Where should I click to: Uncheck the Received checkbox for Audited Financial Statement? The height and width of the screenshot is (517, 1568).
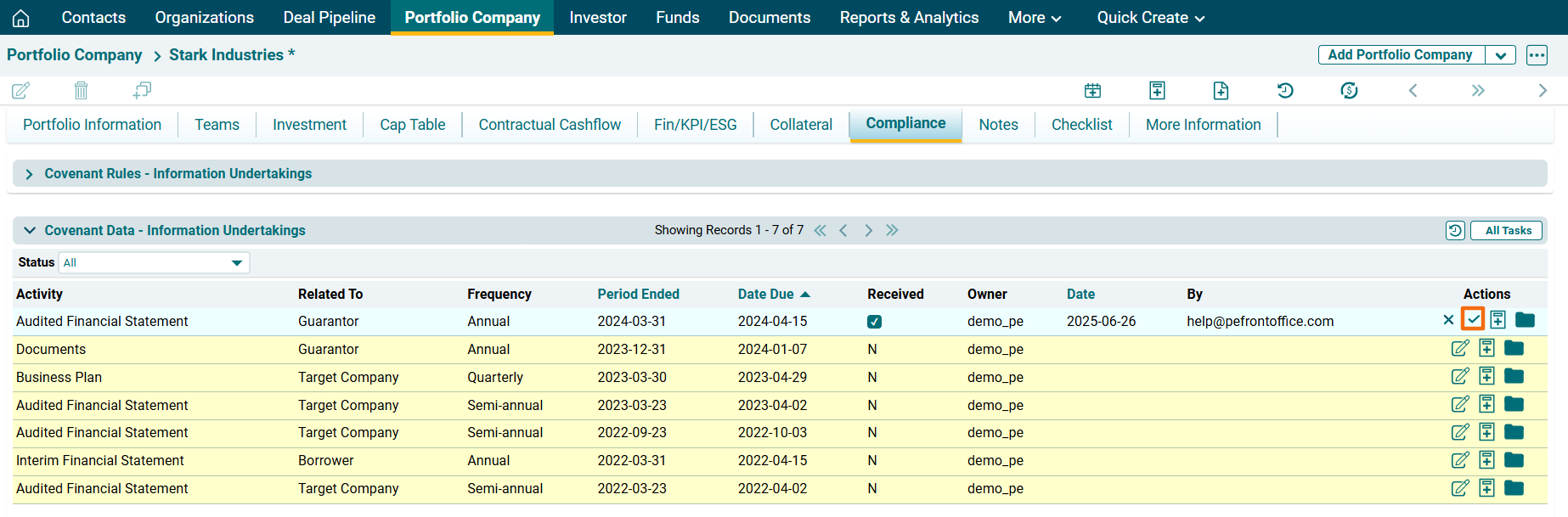pos(874,322)
